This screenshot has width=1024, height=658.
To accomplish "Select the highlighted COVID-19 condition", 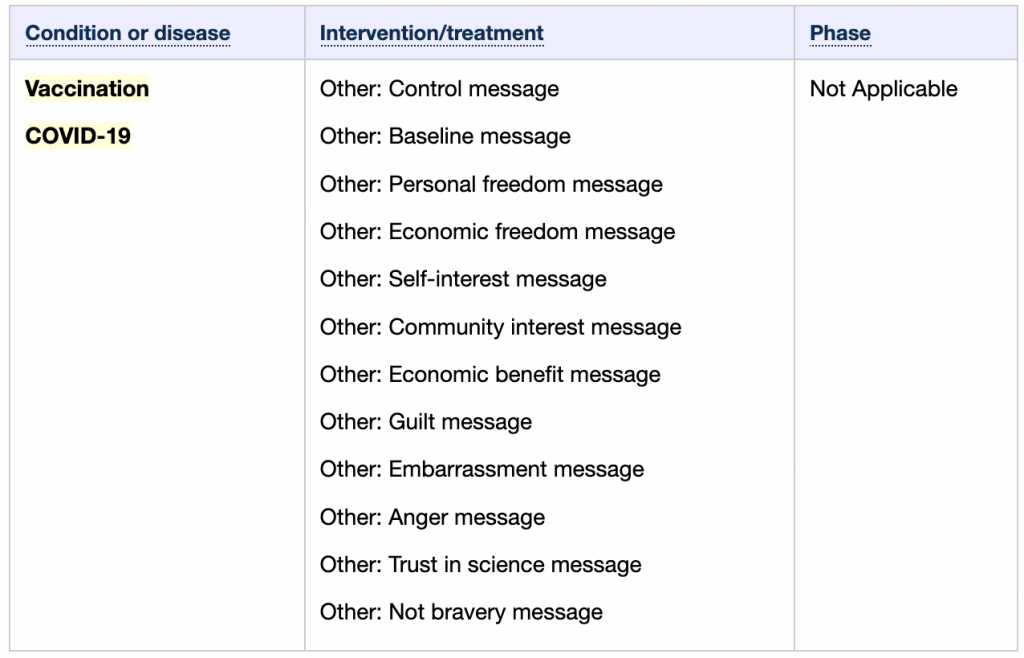I will point(78,136).
